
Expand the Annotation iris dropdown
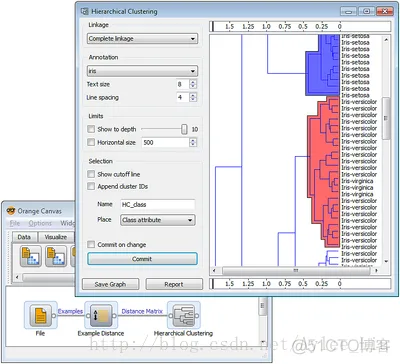pos(142,71)
